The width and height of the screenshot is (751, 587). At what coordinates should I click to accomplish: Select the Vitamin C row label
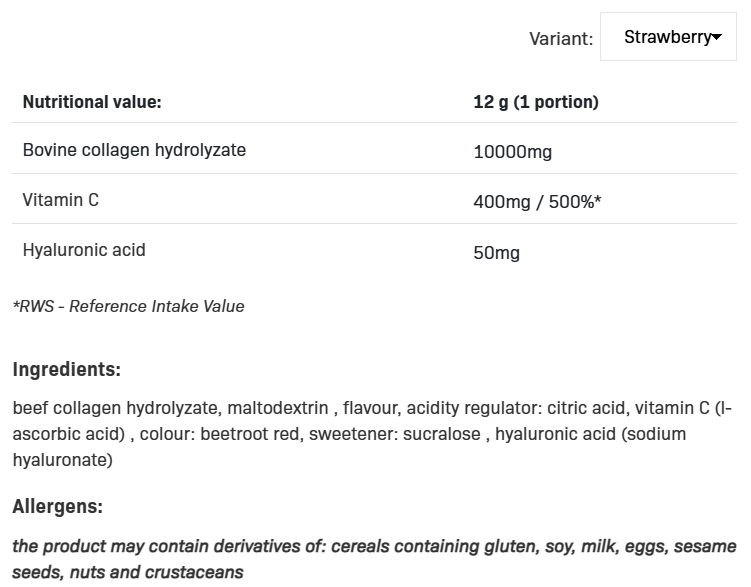click(x=61, y=200)
